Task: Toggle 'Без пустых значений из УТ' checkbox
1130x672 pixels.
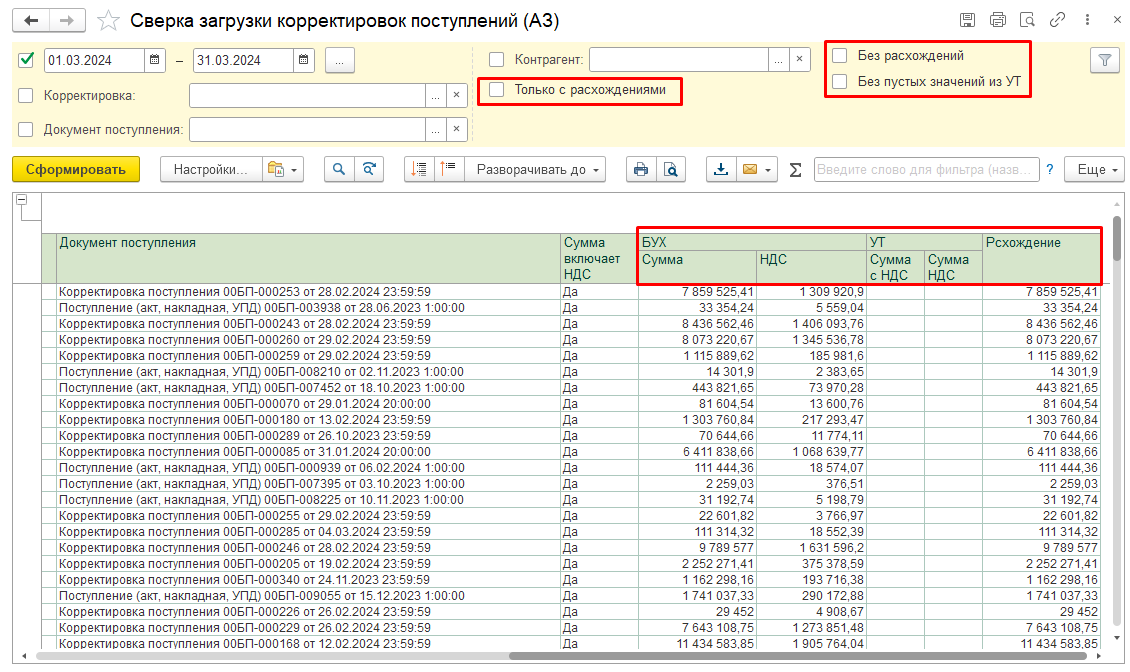Action: (840, 82)
